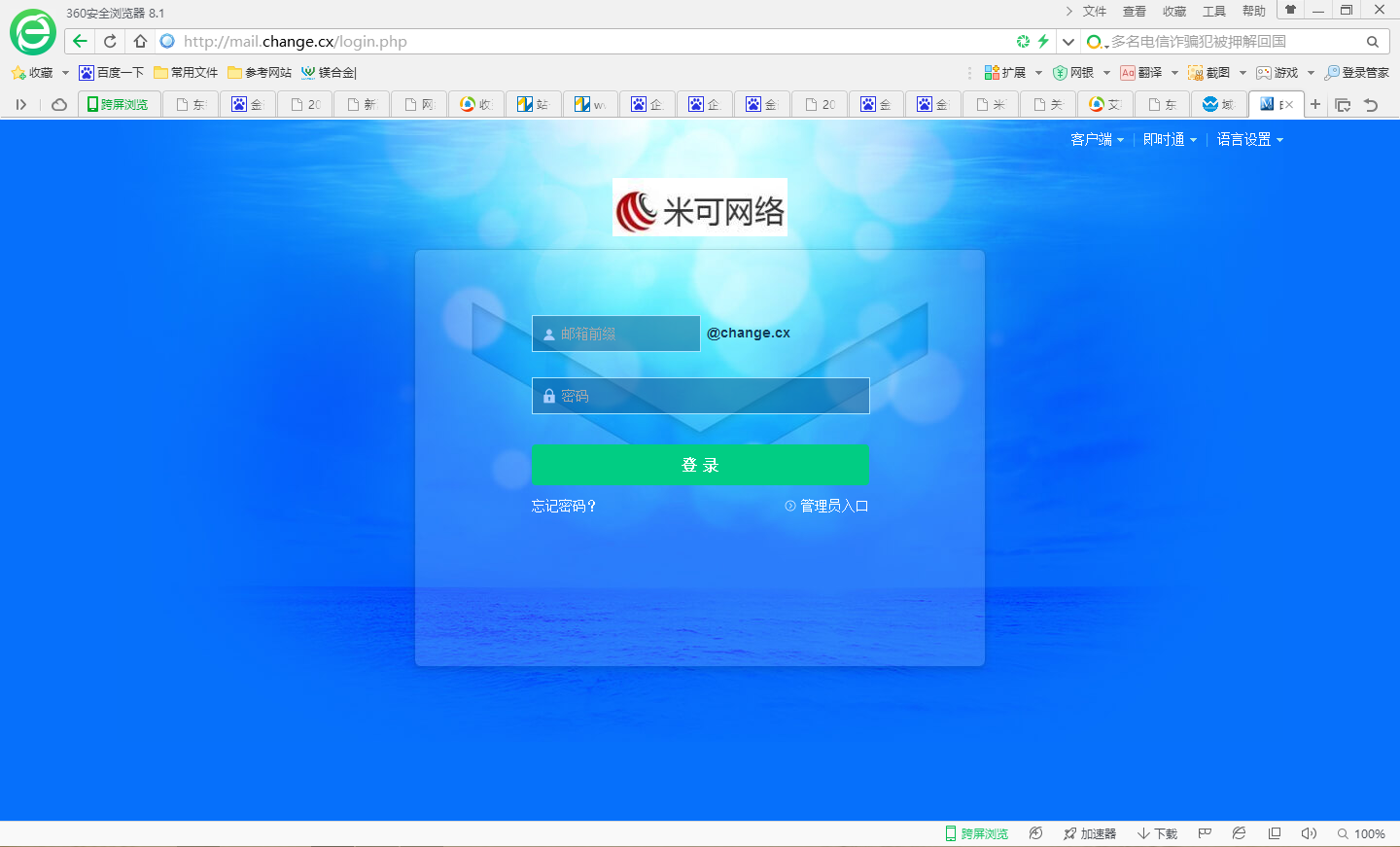Click the 加速器 accelerator in status bar
This screenshot has height=847, width=1400.
coord(1091,833)
